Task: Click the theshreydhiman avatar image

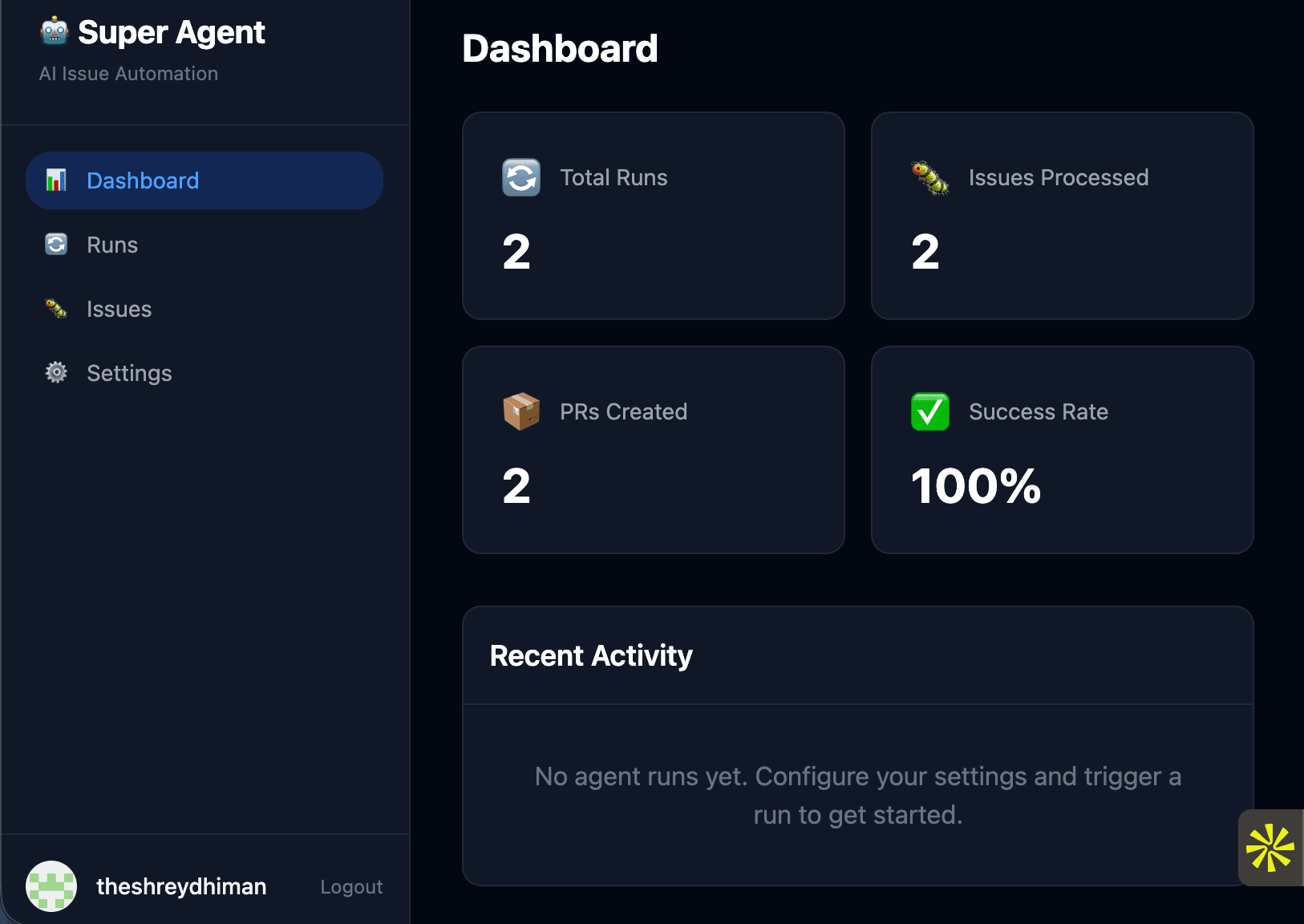Action: (x=51, y=886)
